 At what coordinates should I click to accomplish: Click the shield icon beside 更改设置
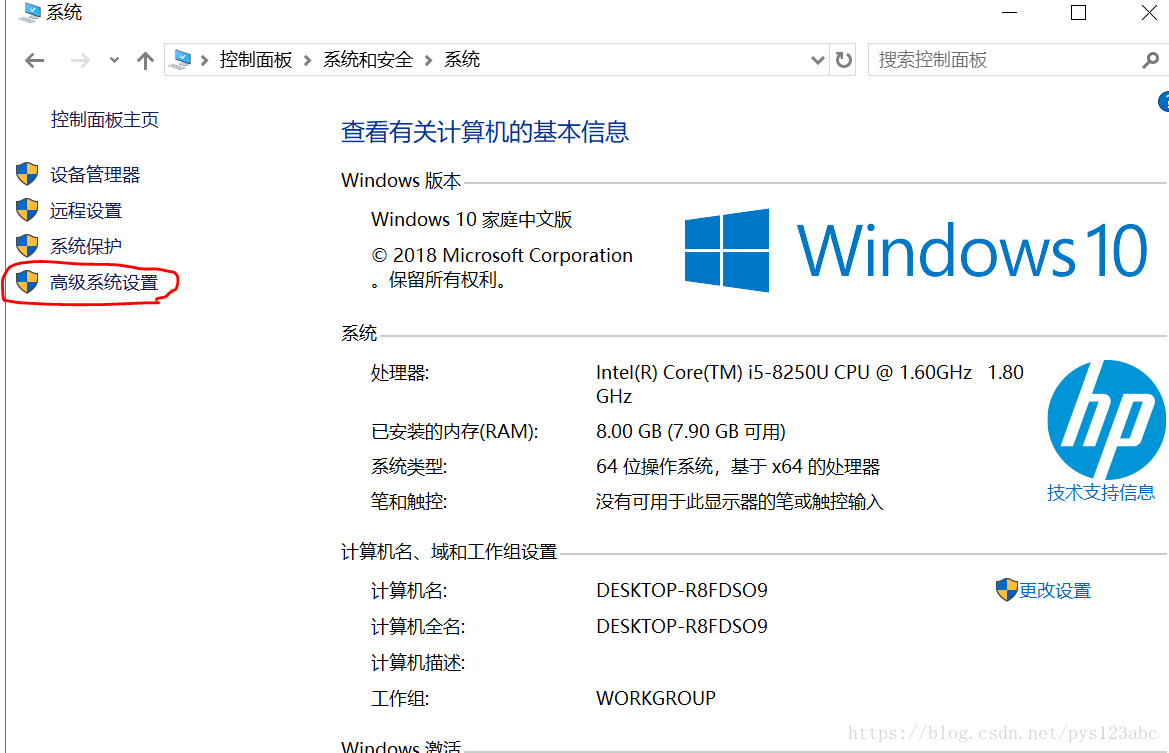1006,590
